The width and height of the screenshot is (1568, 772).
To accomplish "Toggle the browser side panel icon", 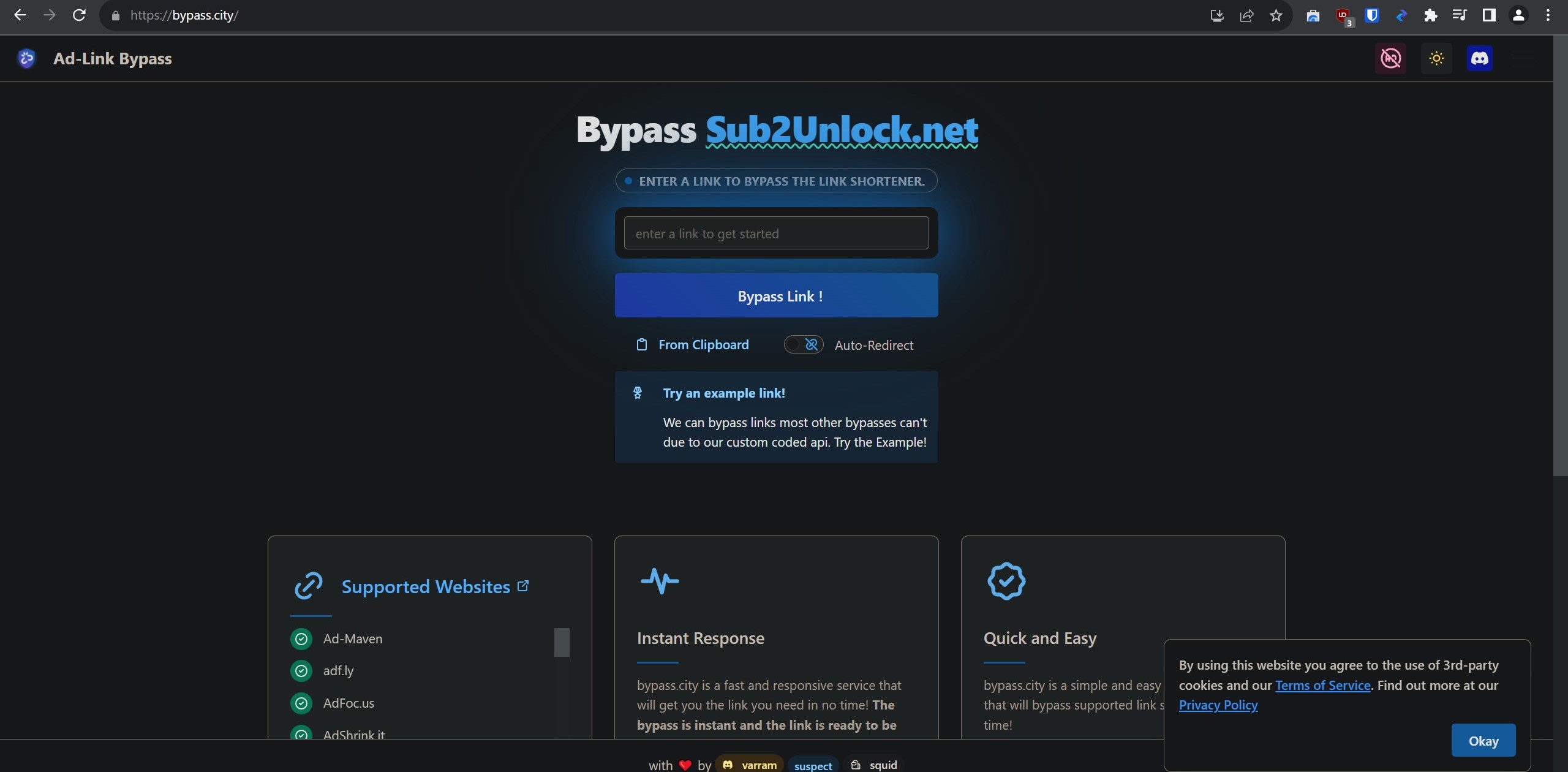I will 1490,15.
